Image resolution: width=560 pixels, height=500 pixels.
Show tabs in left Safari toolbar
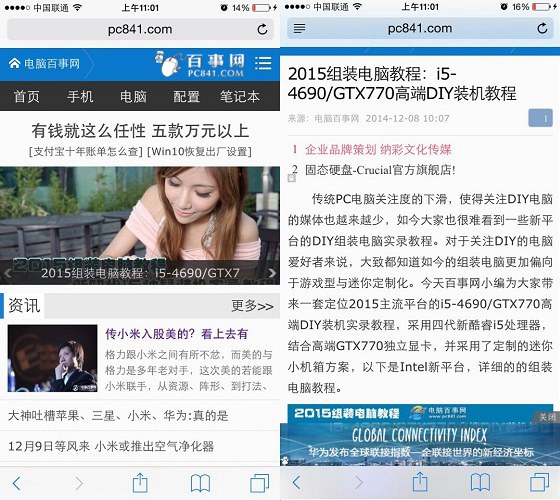[x=260, y=483]
